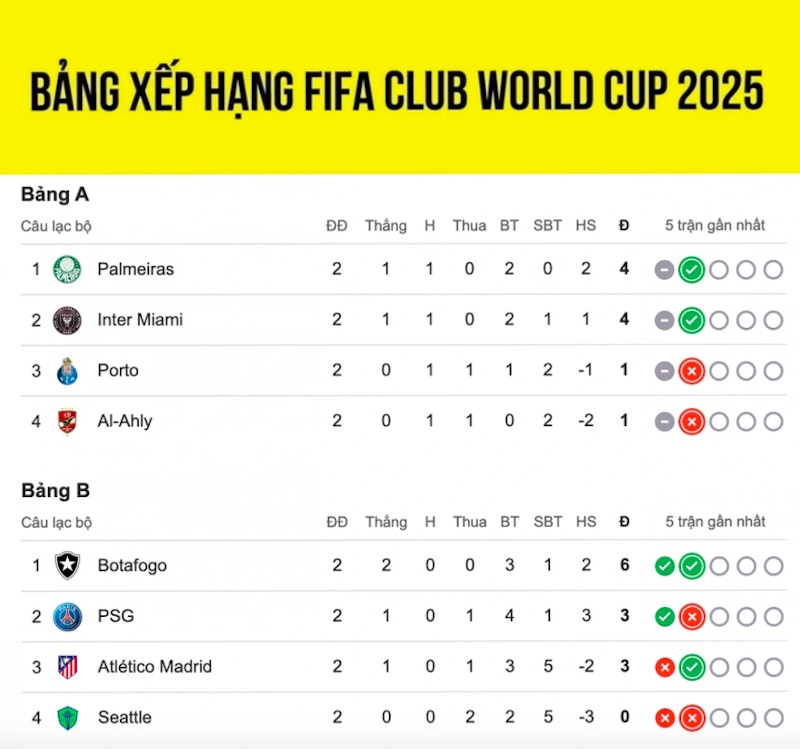Click the Porto club crest
This screenshot has height=749, width=800.
coord(67,371)
